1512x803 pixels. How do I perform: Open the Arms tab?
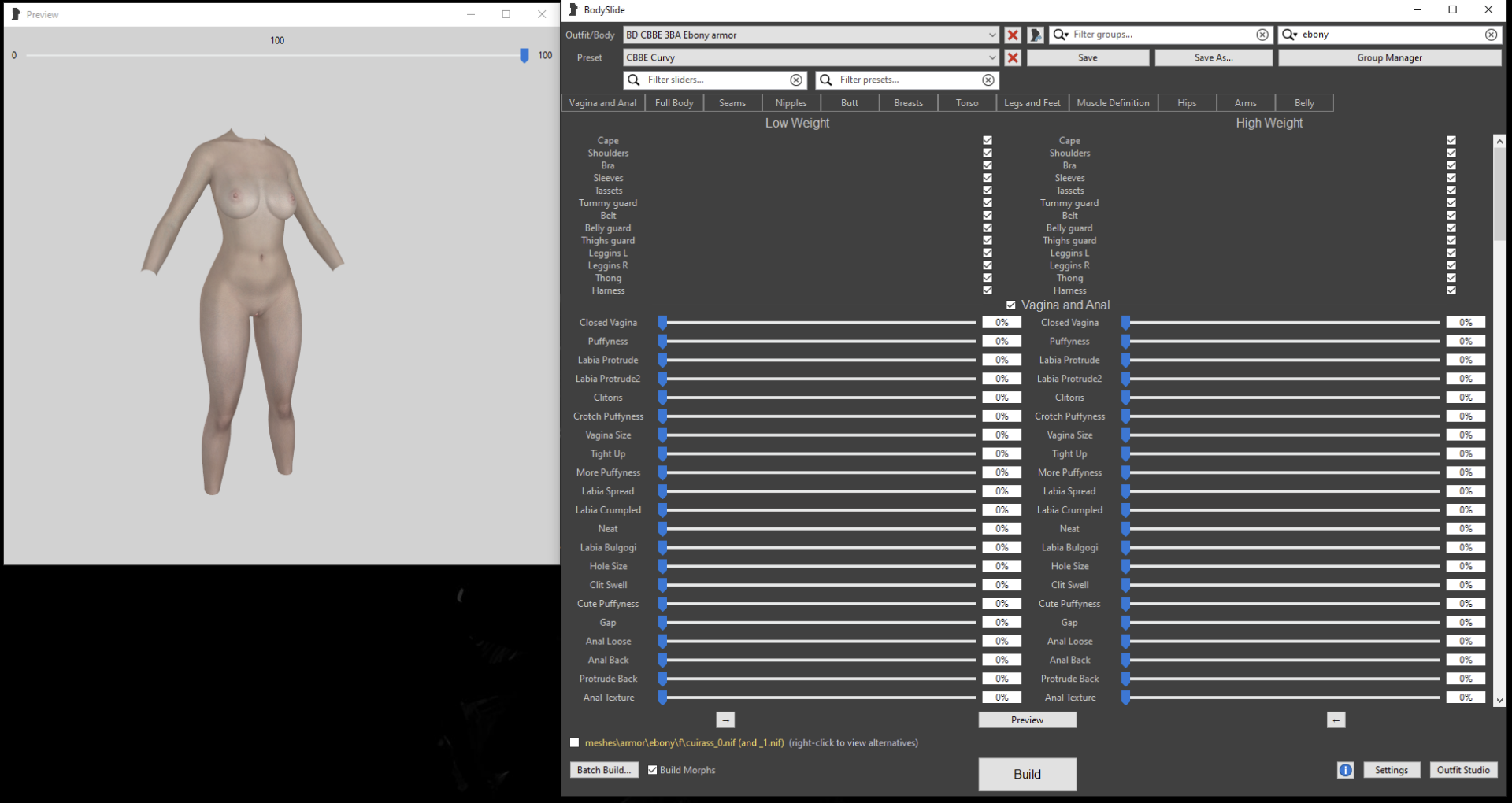click(x=1246, y=103)
